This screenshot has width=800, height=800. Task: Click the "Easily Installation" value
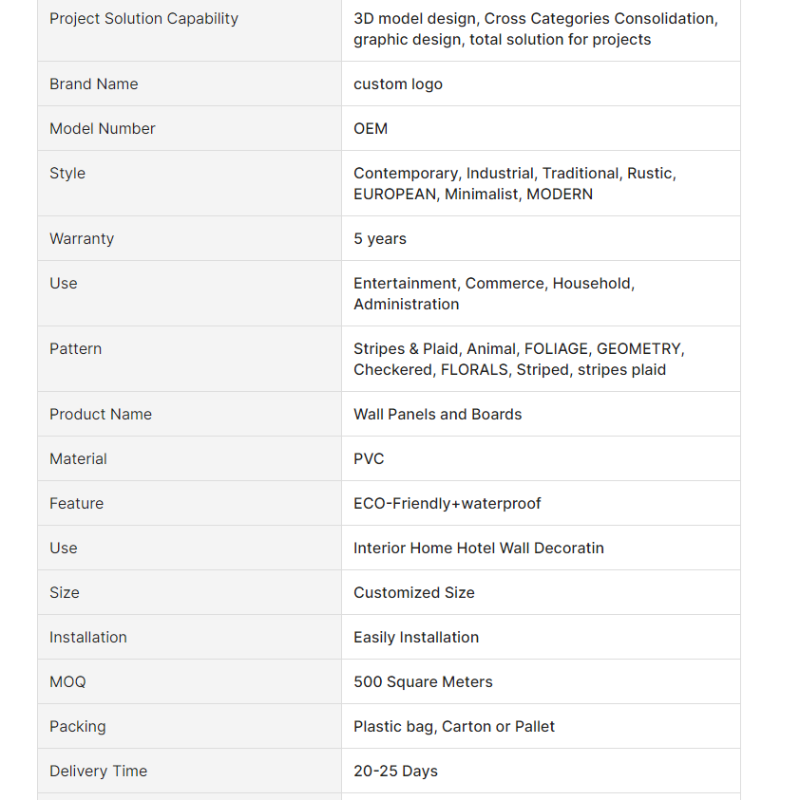(416, 637)
